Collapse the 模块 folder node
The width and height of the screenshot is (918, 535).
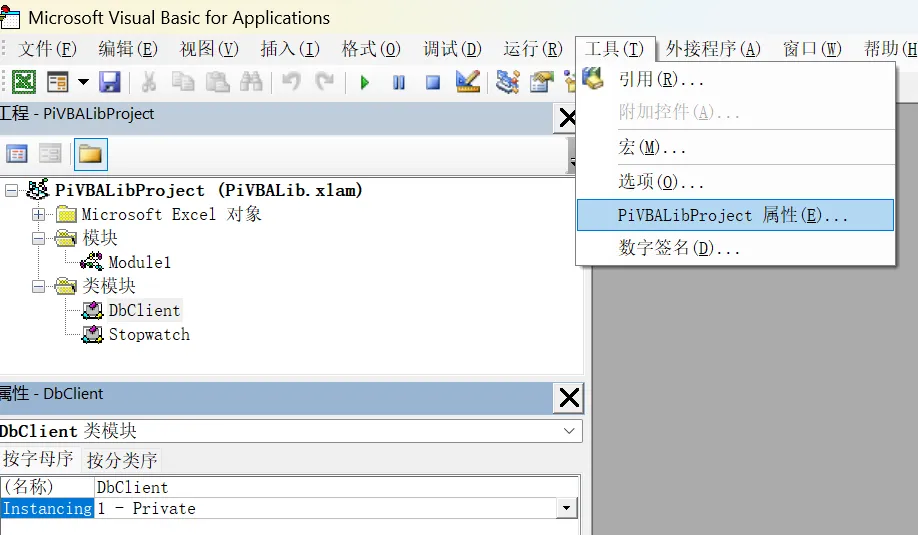(x=38, y=238)
